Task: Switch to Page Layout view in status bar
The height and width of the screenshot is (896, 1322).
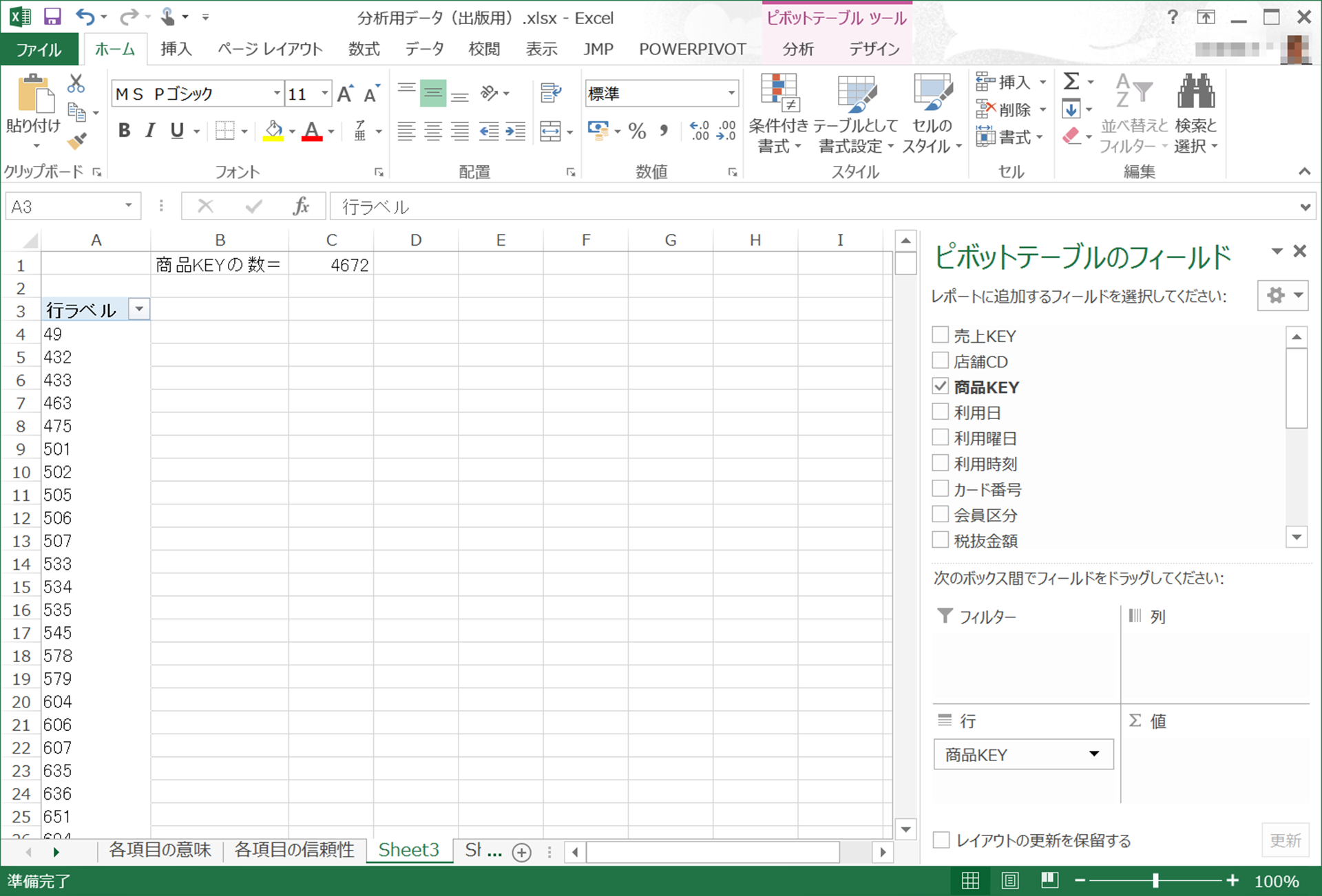Action: pos(1010,881)
